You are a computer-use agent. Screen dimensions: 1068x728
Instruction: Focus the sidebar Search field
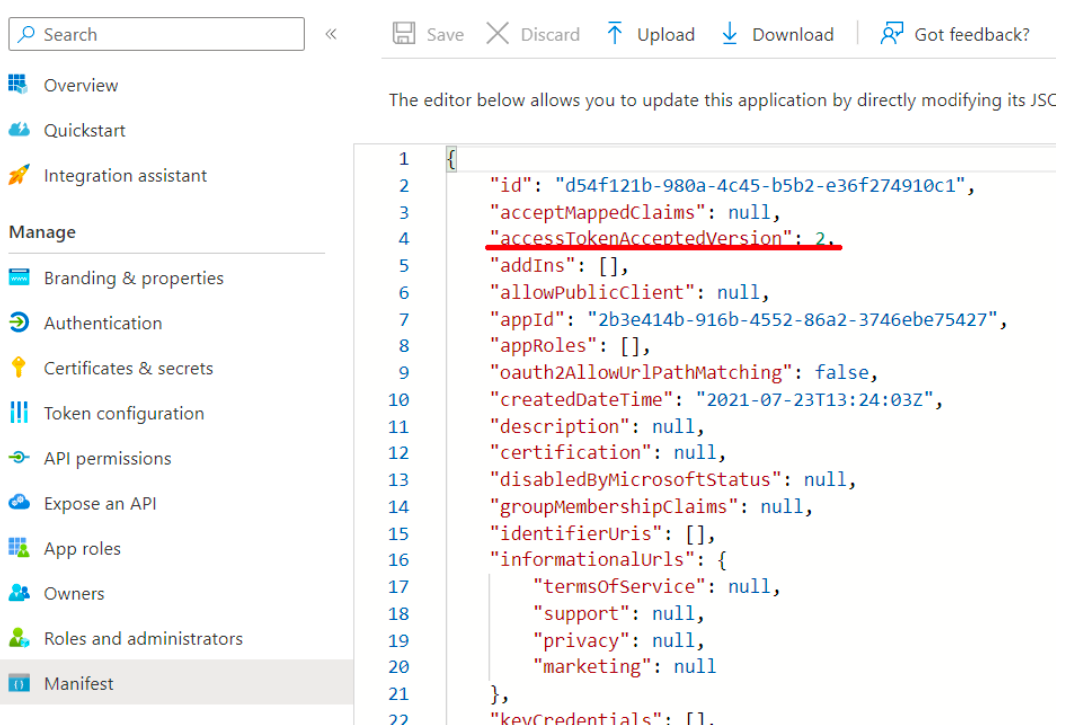click(x=157, y=34)
